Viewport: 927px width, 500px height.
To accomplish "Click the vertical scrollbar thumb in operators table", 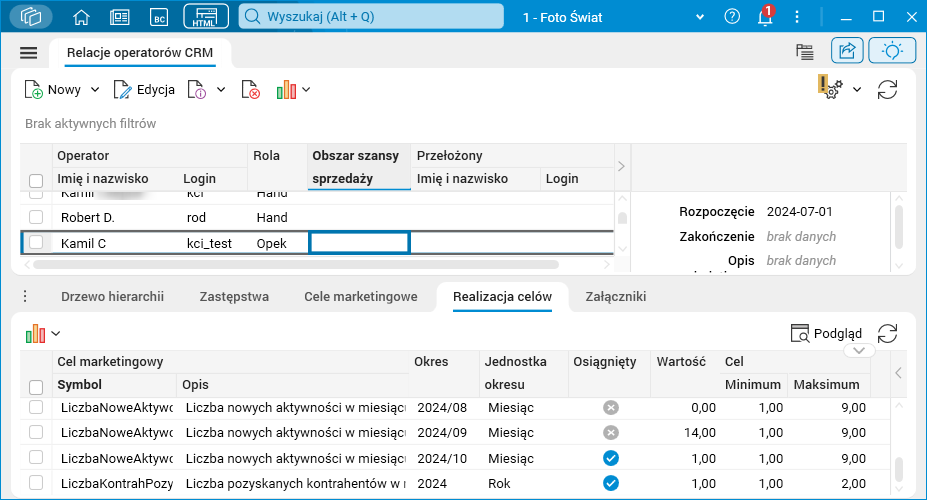I will pos(622,218).
